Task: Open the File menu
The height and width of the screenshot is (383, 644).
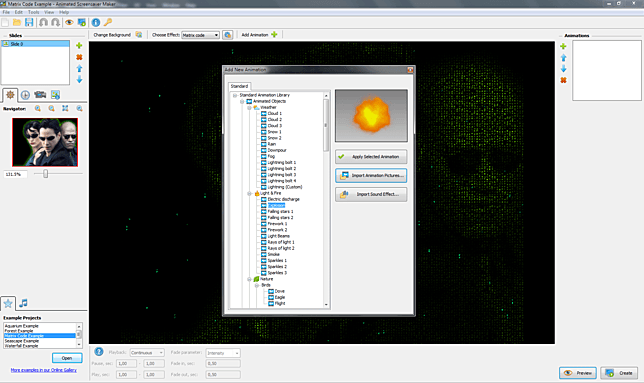Action: 6,12
